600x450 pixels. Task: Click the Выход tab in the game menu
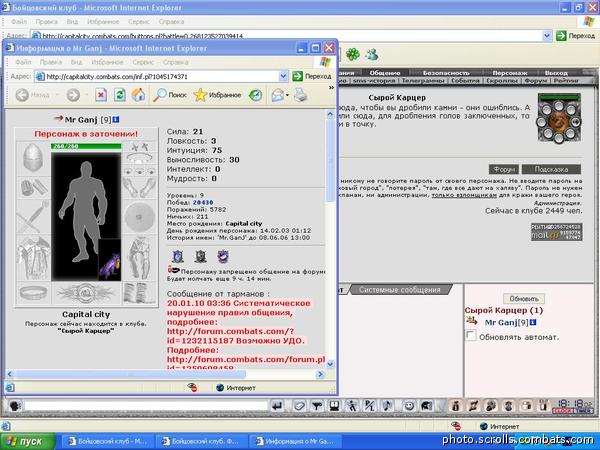tap(556, 73)
